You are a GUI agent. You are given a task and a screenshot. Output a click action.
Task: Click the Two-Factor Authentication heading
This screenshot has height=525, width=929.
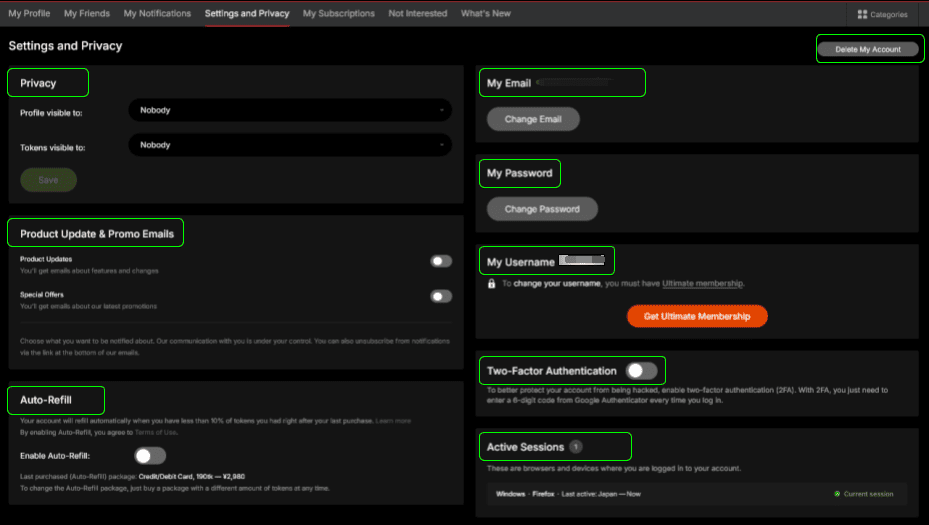tap(551, 371)
